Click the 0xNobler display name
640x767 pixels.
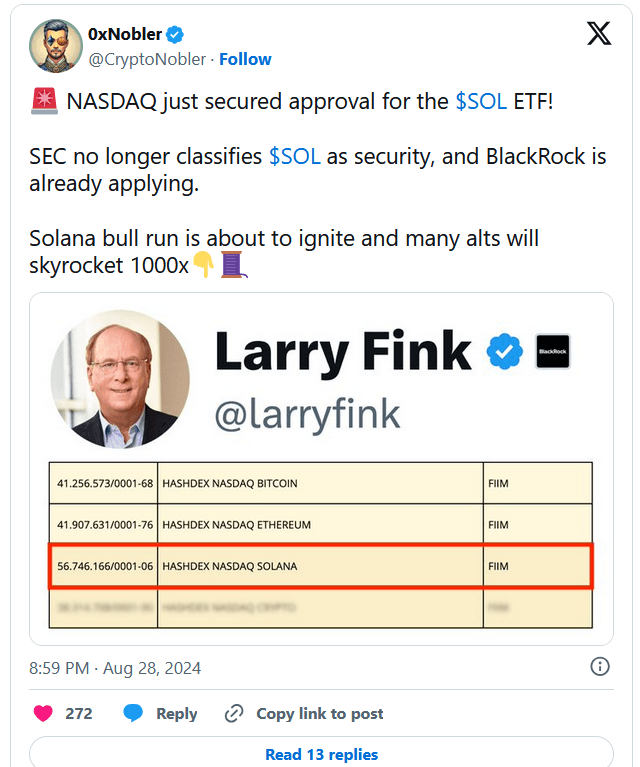click(x=125, y=34)
